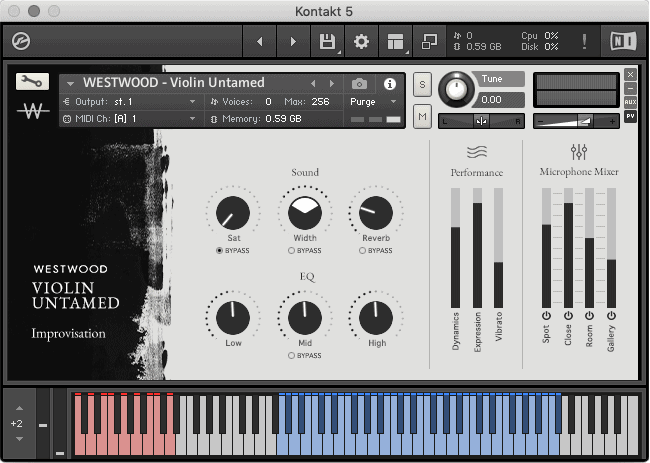This screenshot has height=463, width=650.
Task: Click the Mid EQ knob
Action: point(305,318)
